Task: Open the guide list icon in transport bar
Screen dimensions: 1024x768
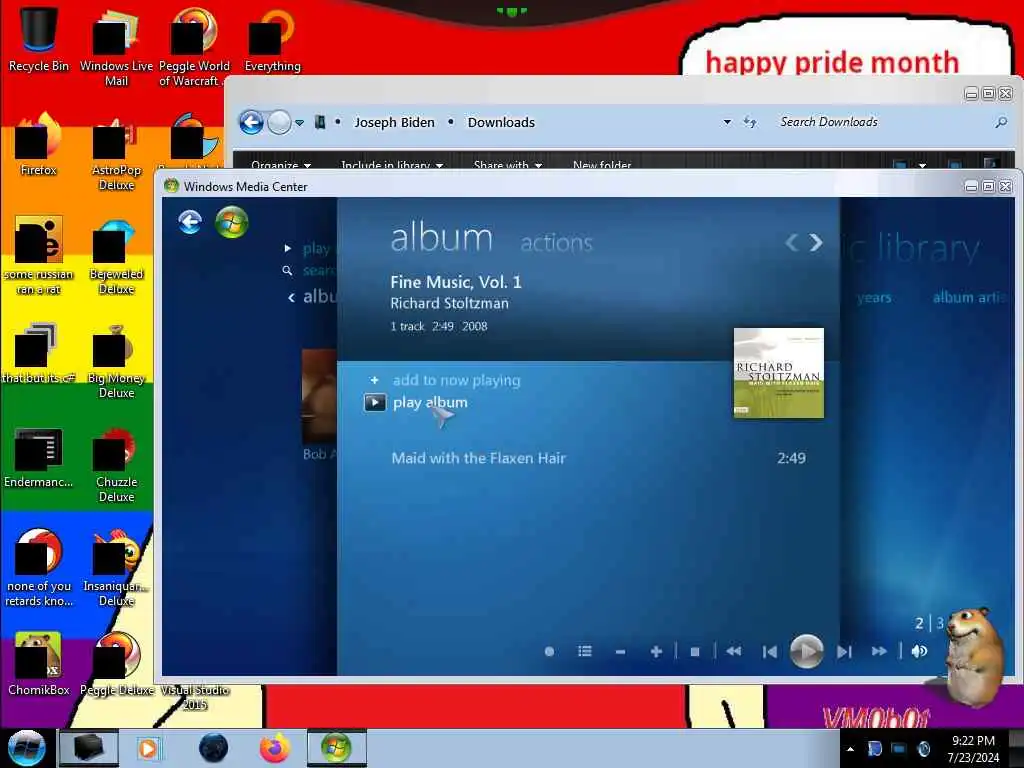Action: tap(584, 651)
